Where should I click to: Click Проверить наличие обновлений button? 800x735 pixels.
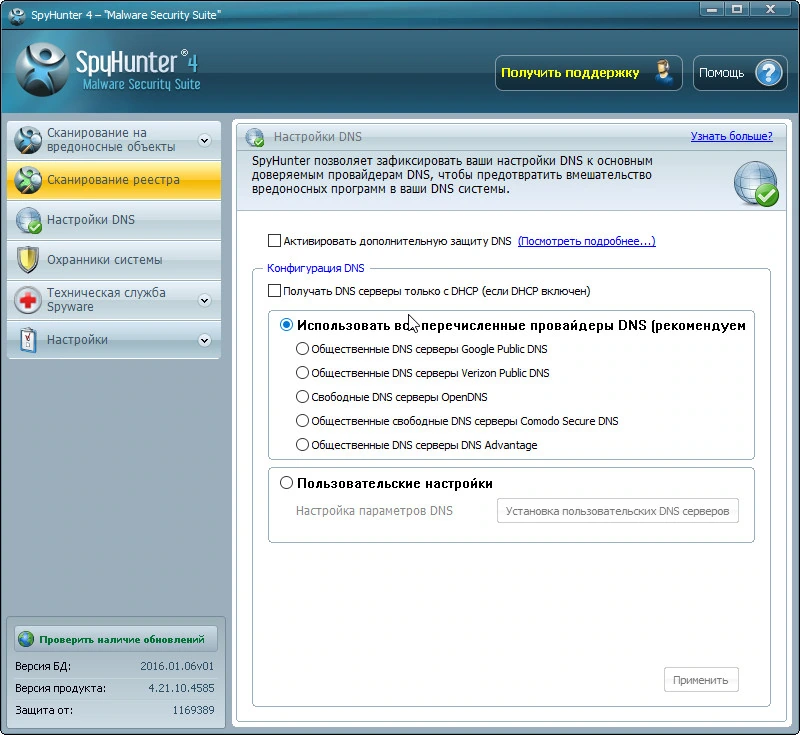click(116, 639)
